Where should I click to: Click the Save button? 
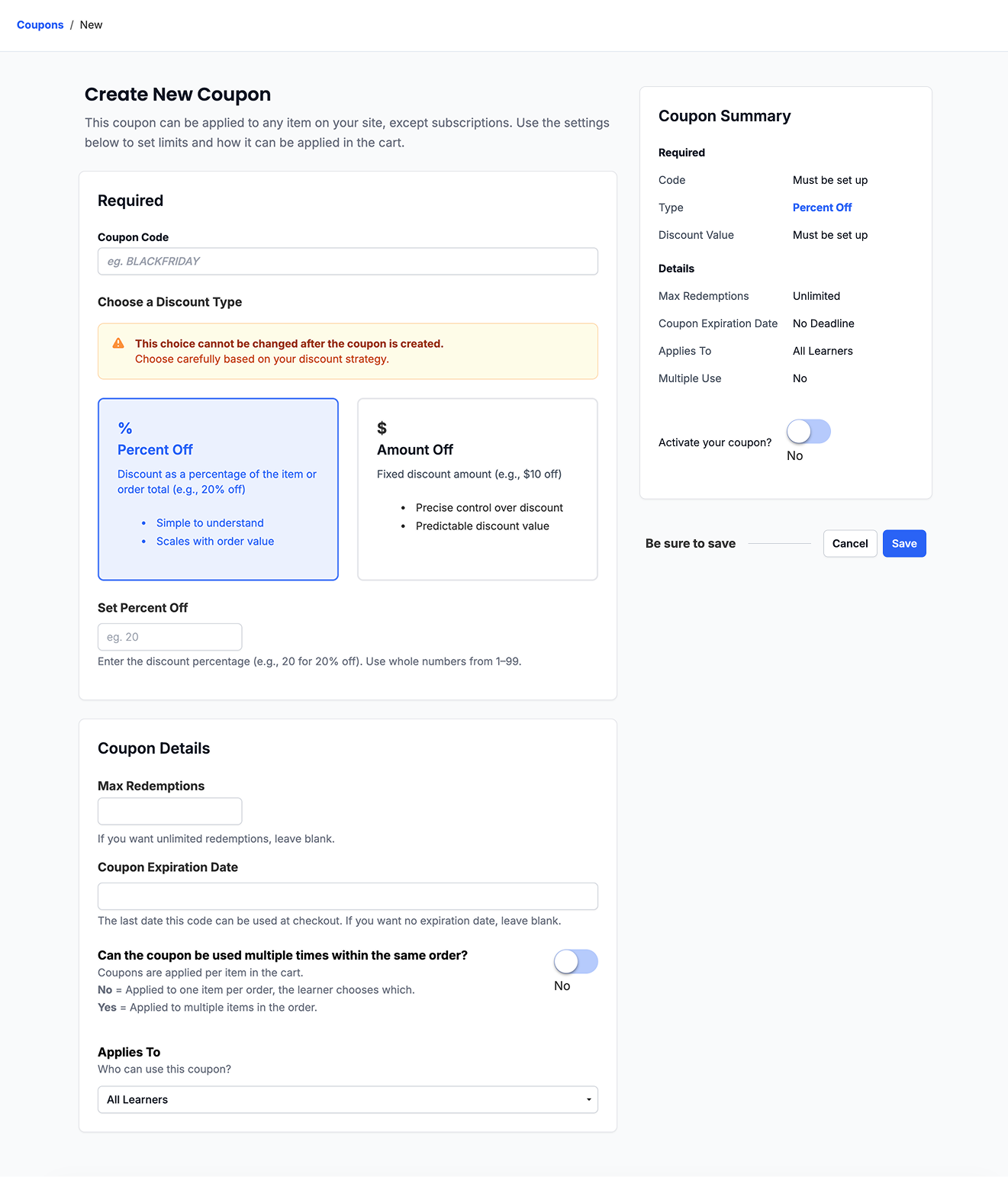(x=904, y=544)
